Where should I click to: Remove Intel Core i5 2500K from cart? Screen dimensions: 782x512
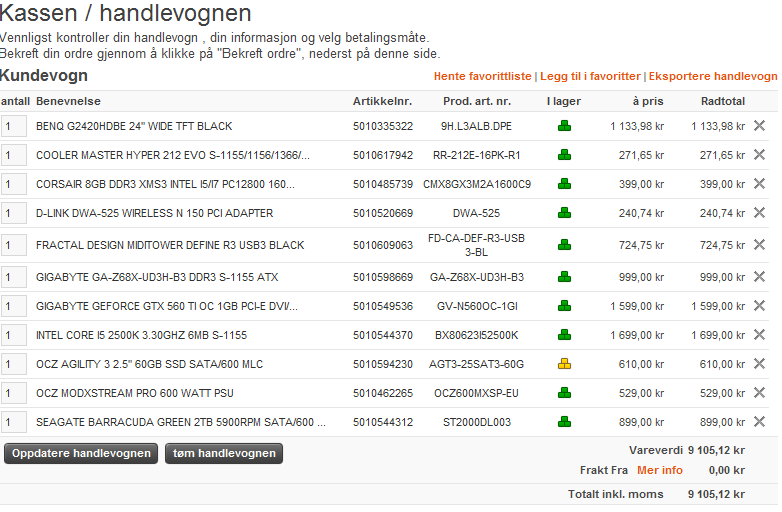759,334
